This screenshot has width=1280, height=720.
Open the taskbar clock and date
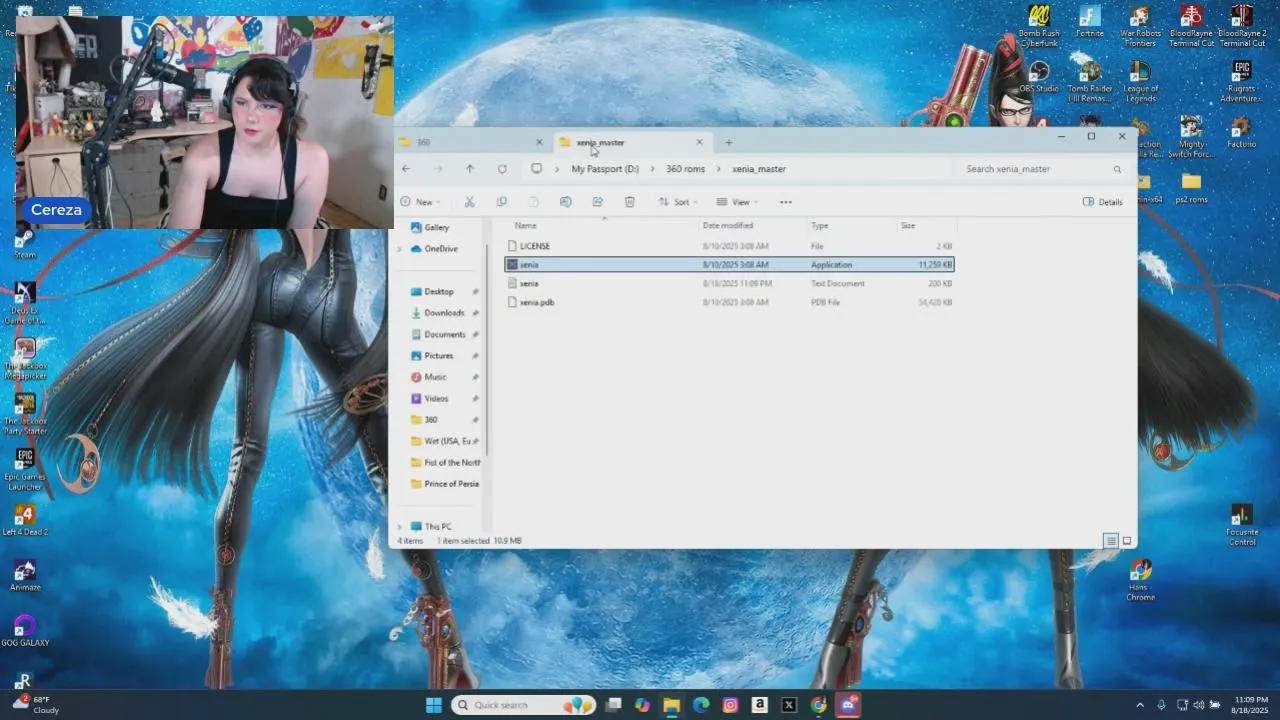1250,705
